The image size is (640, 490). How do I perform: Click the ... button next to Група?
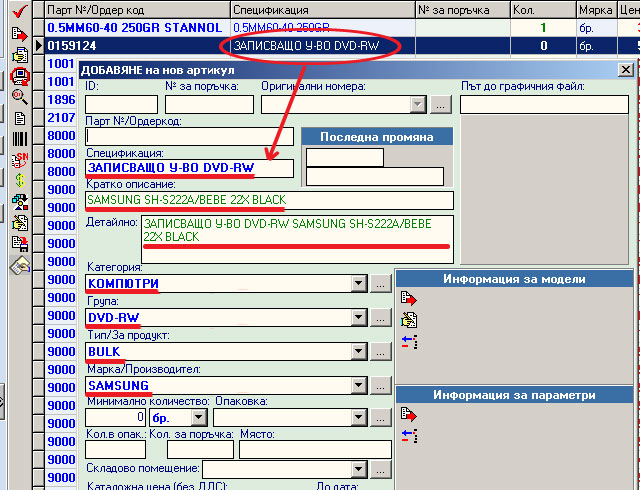point(380,317)
